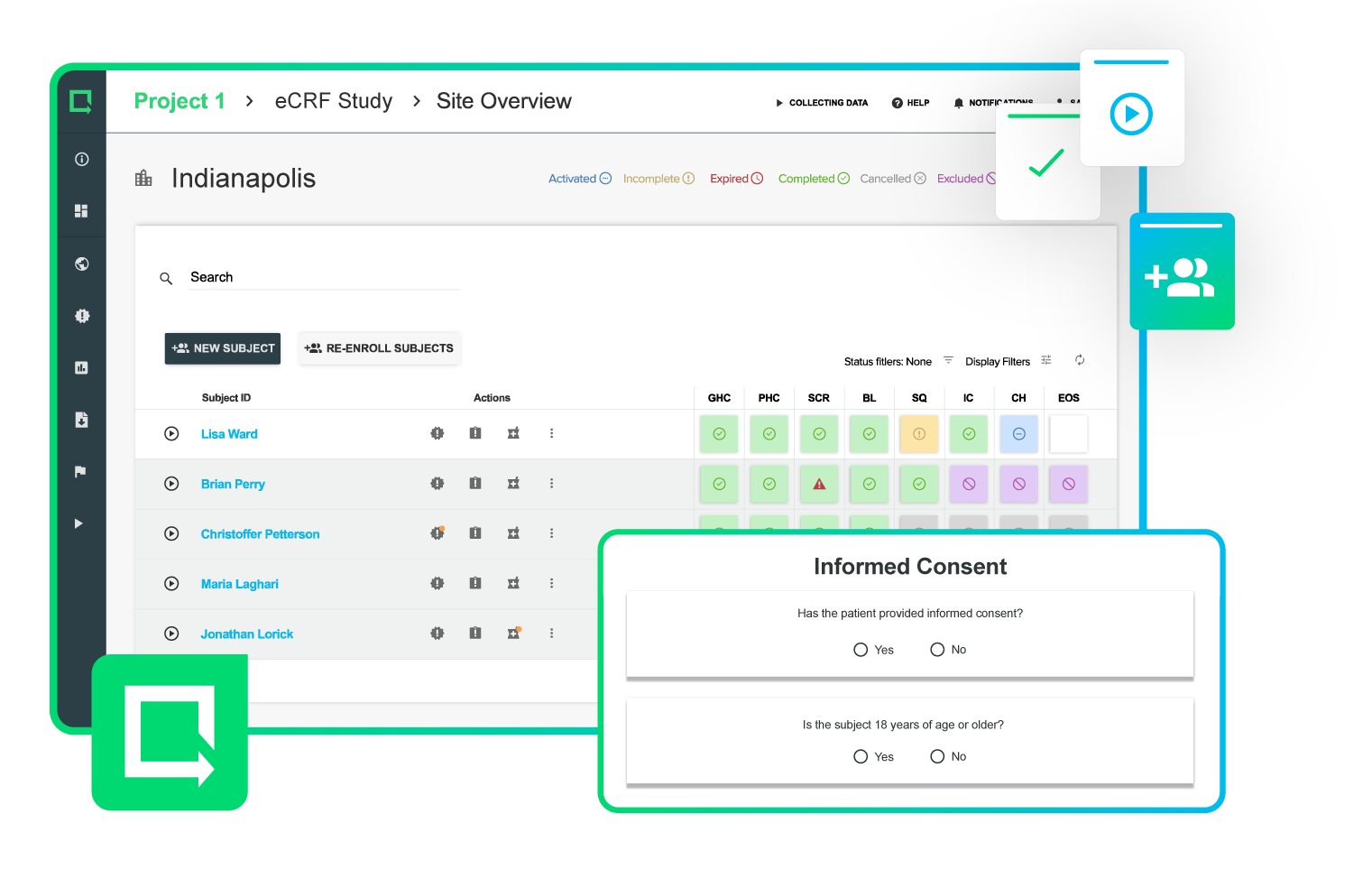Open the clipboard icon for Brian Perry
1372x870 pixels.
[475, 484]
